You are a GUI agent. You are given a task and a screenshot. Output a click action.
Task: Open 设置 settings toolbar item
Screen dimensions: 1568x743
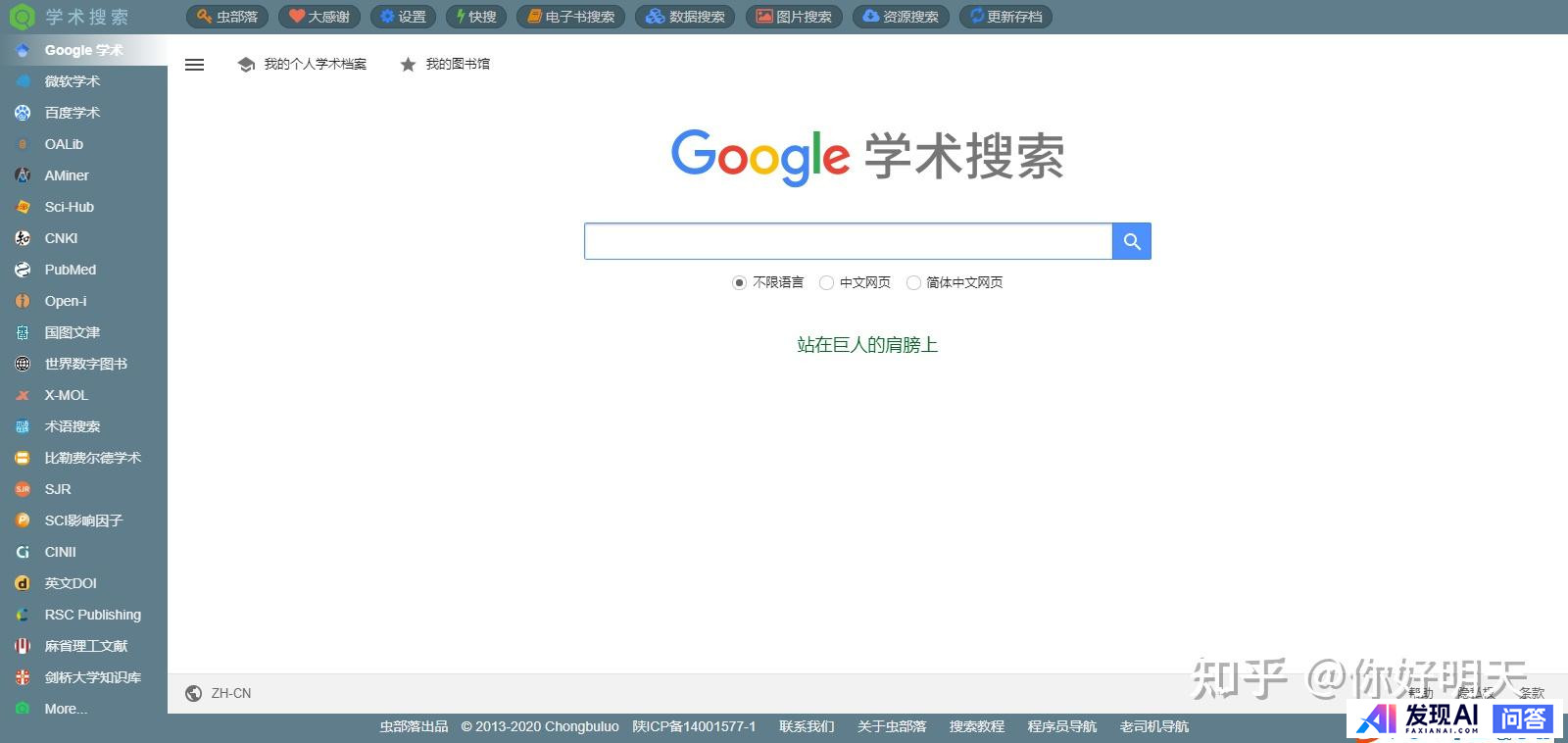(403, 17)
